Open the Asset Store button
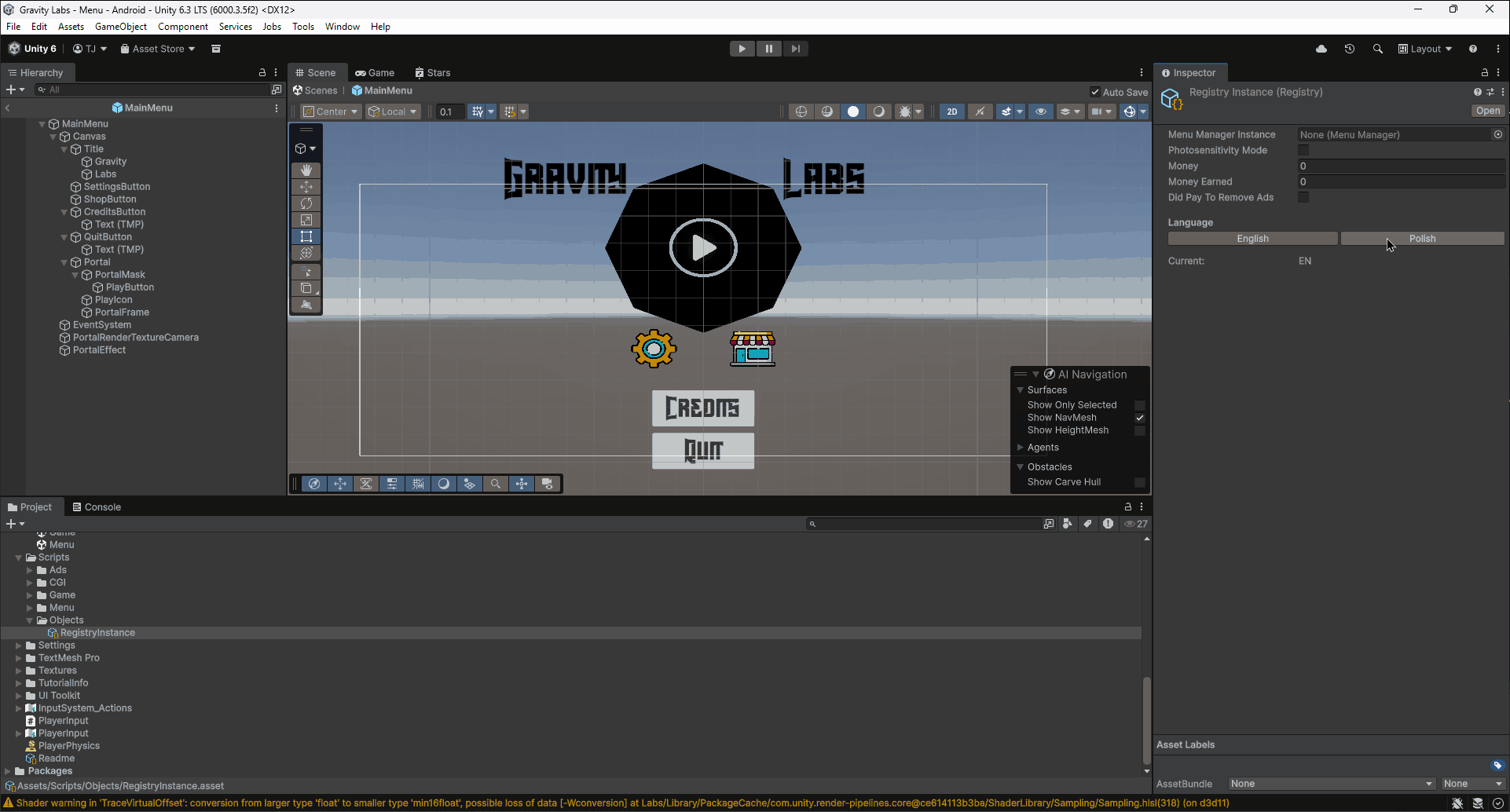Screen dimensions: 1510x812 click(x=158, y=49)
